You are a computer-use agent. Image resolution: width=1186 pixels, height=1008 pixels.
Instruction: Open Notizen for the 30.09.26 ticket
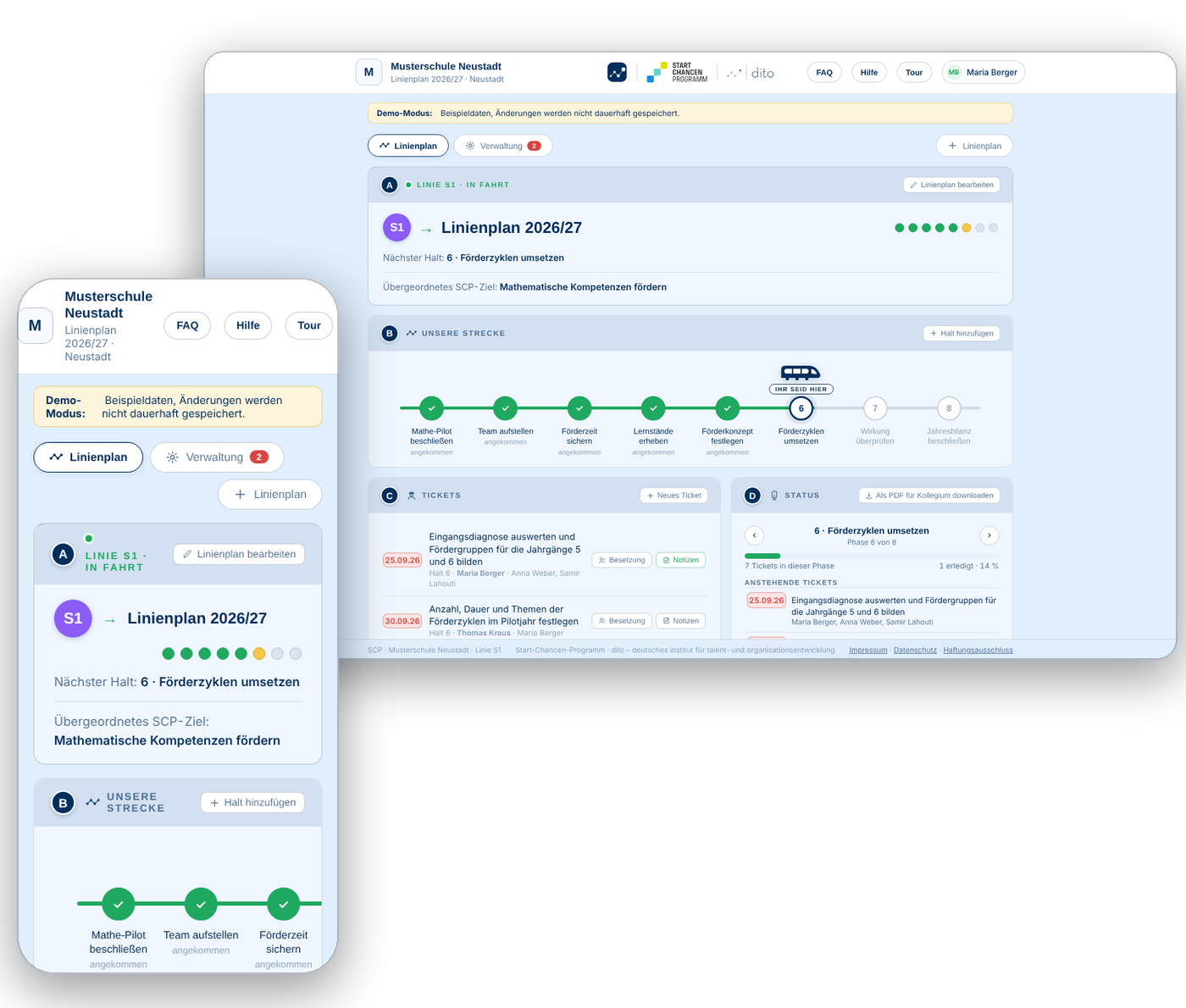681,621
